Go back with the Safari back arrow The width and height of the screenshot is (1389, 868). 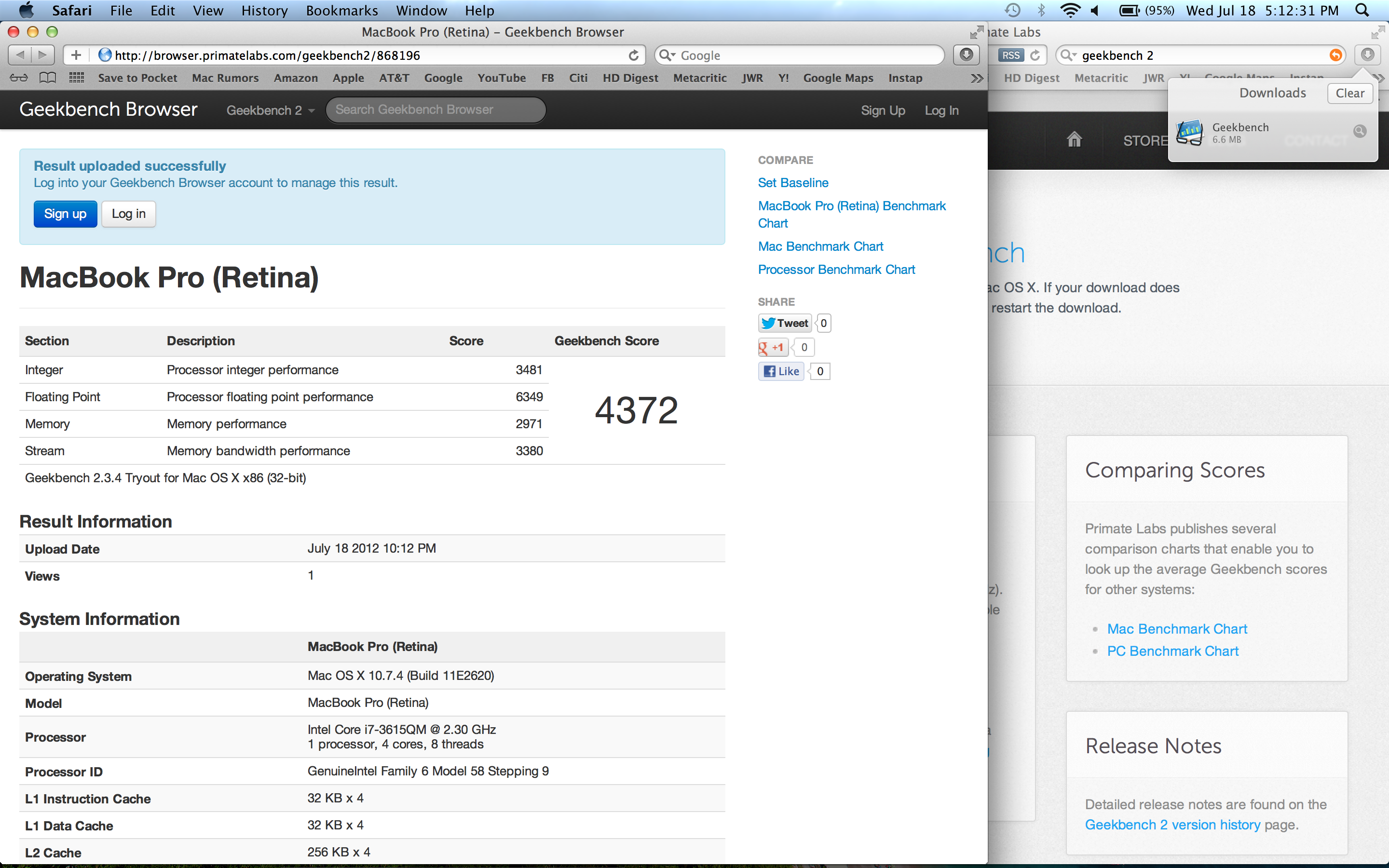point(20,55)
